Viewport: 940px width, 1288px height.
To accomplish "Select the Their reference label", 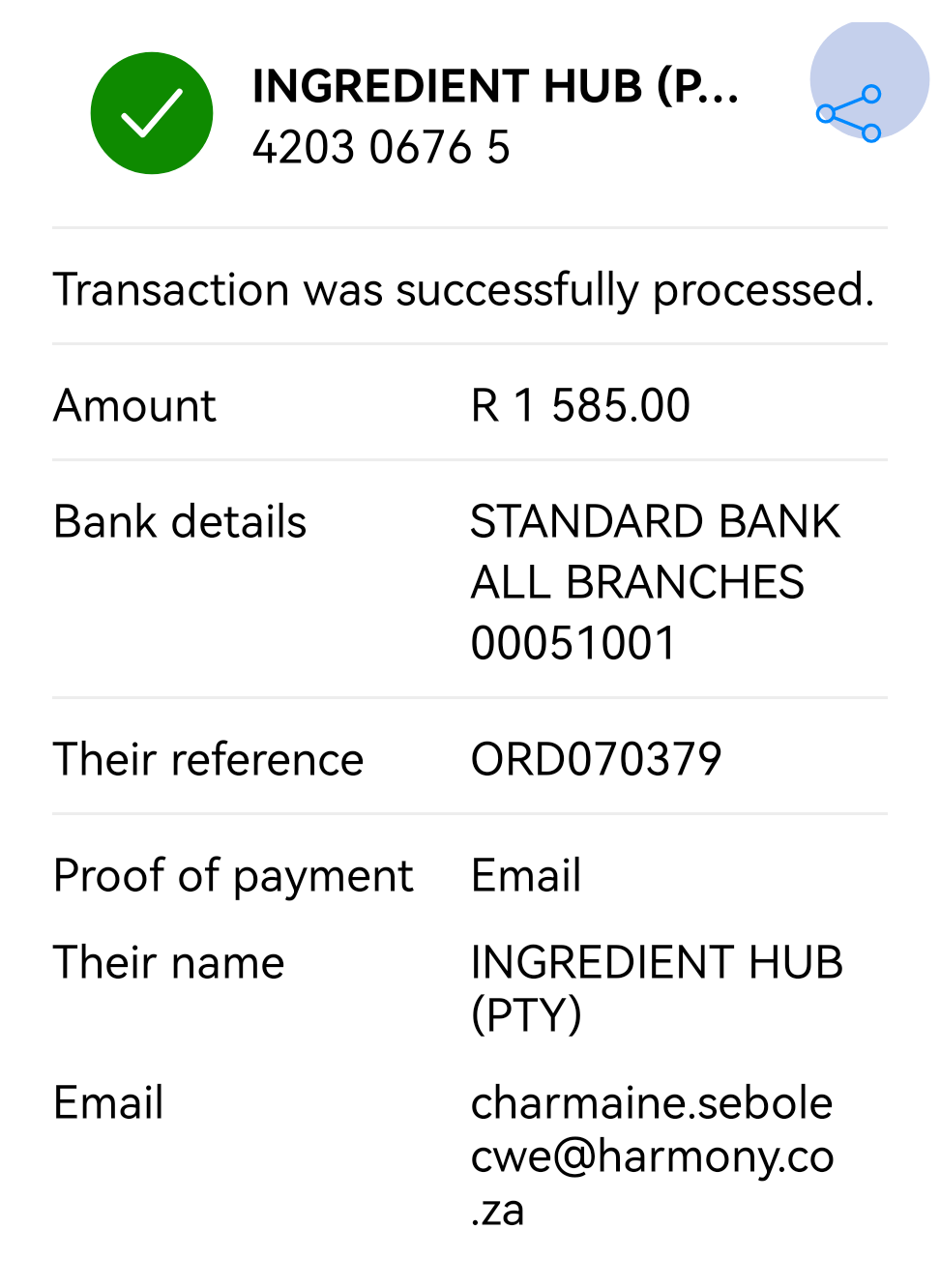I will pyautogui.click(x=208, y=759).
